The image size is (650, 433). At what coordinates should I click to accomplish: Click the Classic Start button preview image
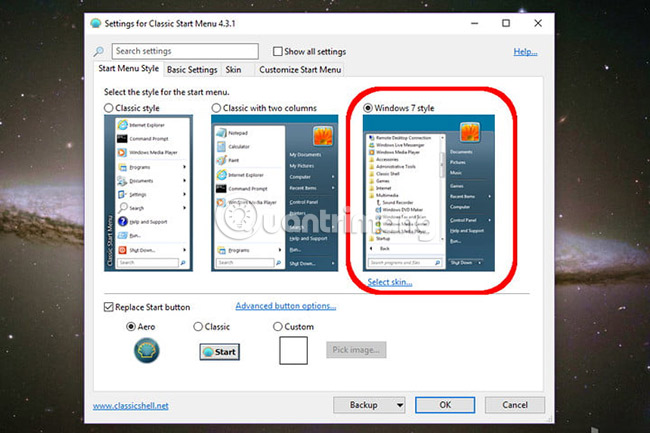pyautogui.click(x=220, y=352)
